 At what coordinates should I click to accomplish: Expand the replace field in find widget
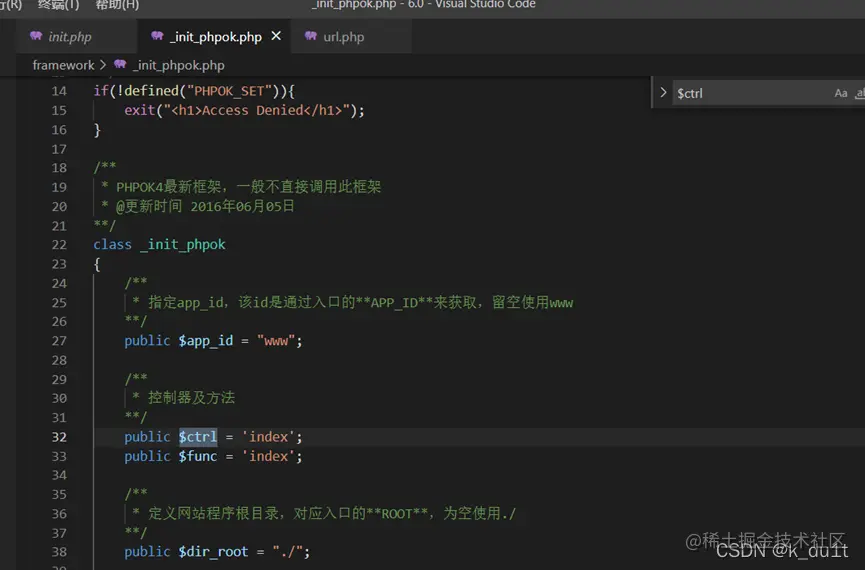663,93
